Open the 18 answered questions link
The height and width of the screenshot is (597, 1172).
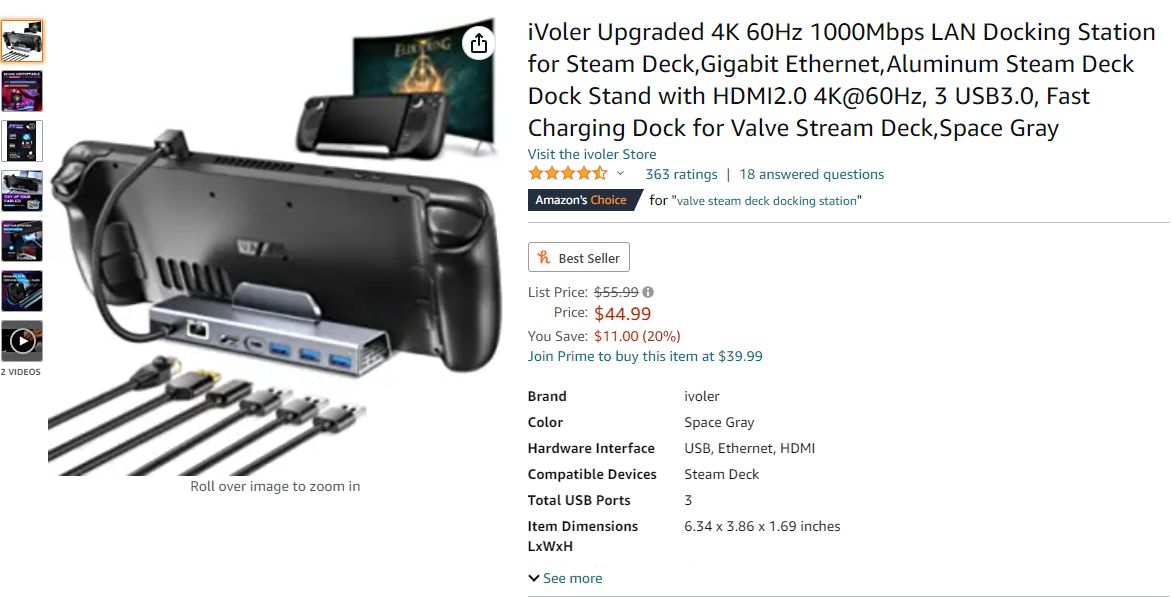tap(811, 174)
